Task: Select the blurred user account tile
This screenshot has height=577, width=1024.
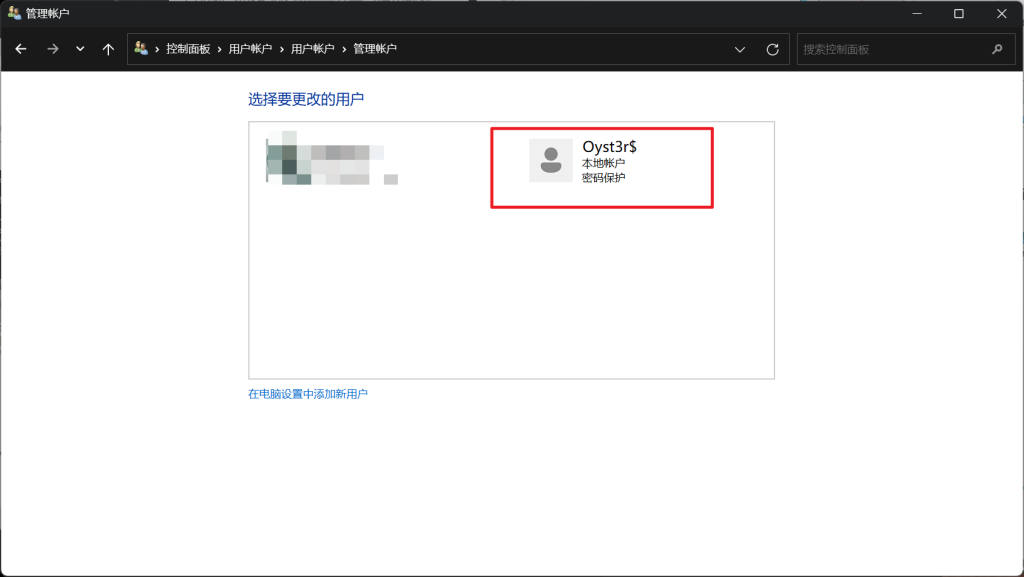Action: (x=330, y=160)
